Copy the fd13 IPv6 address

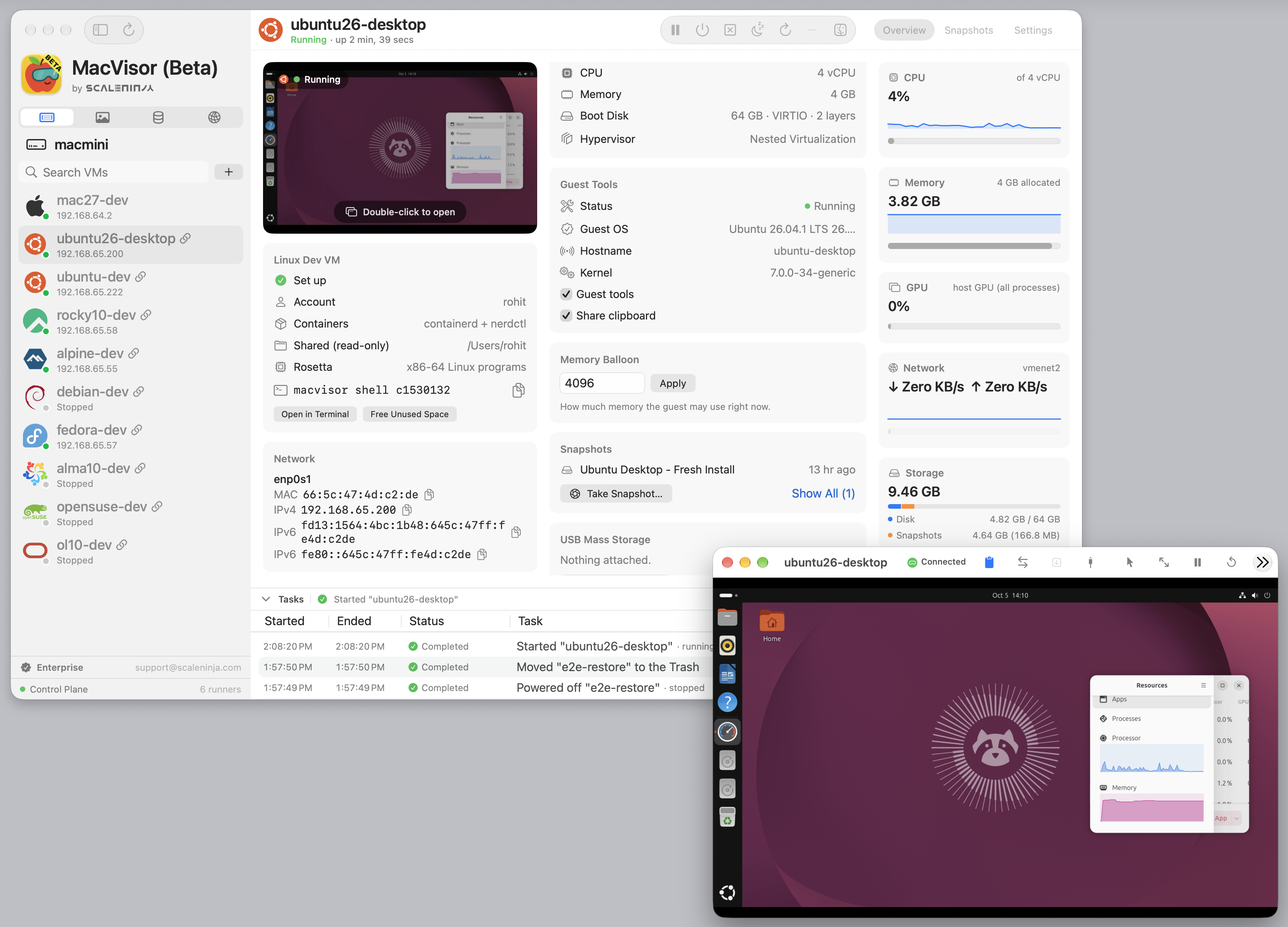coord(516,532)
